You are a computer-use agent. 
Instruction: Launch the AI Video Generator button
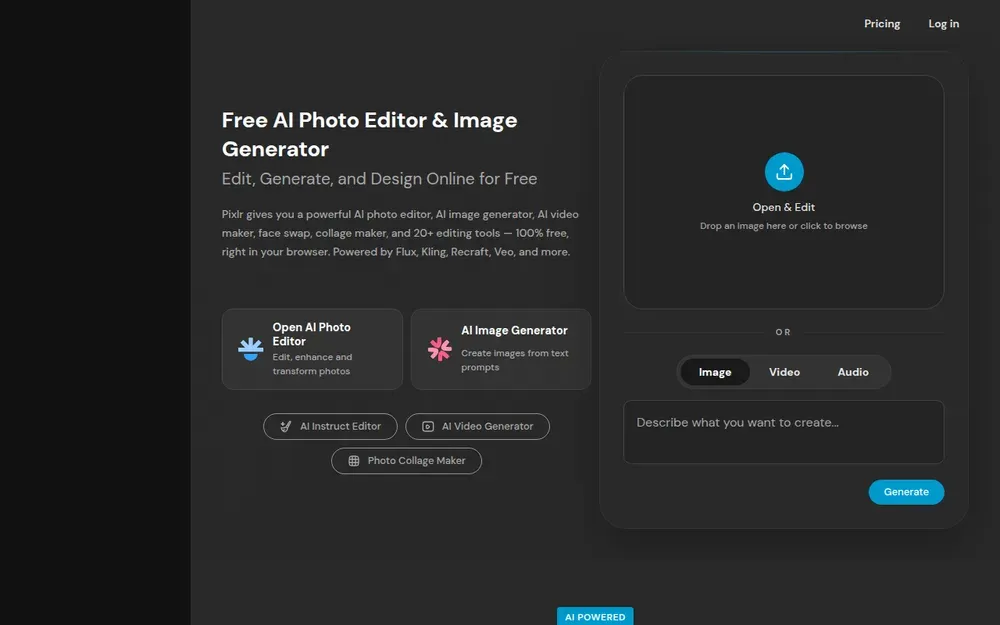[478, 427]
